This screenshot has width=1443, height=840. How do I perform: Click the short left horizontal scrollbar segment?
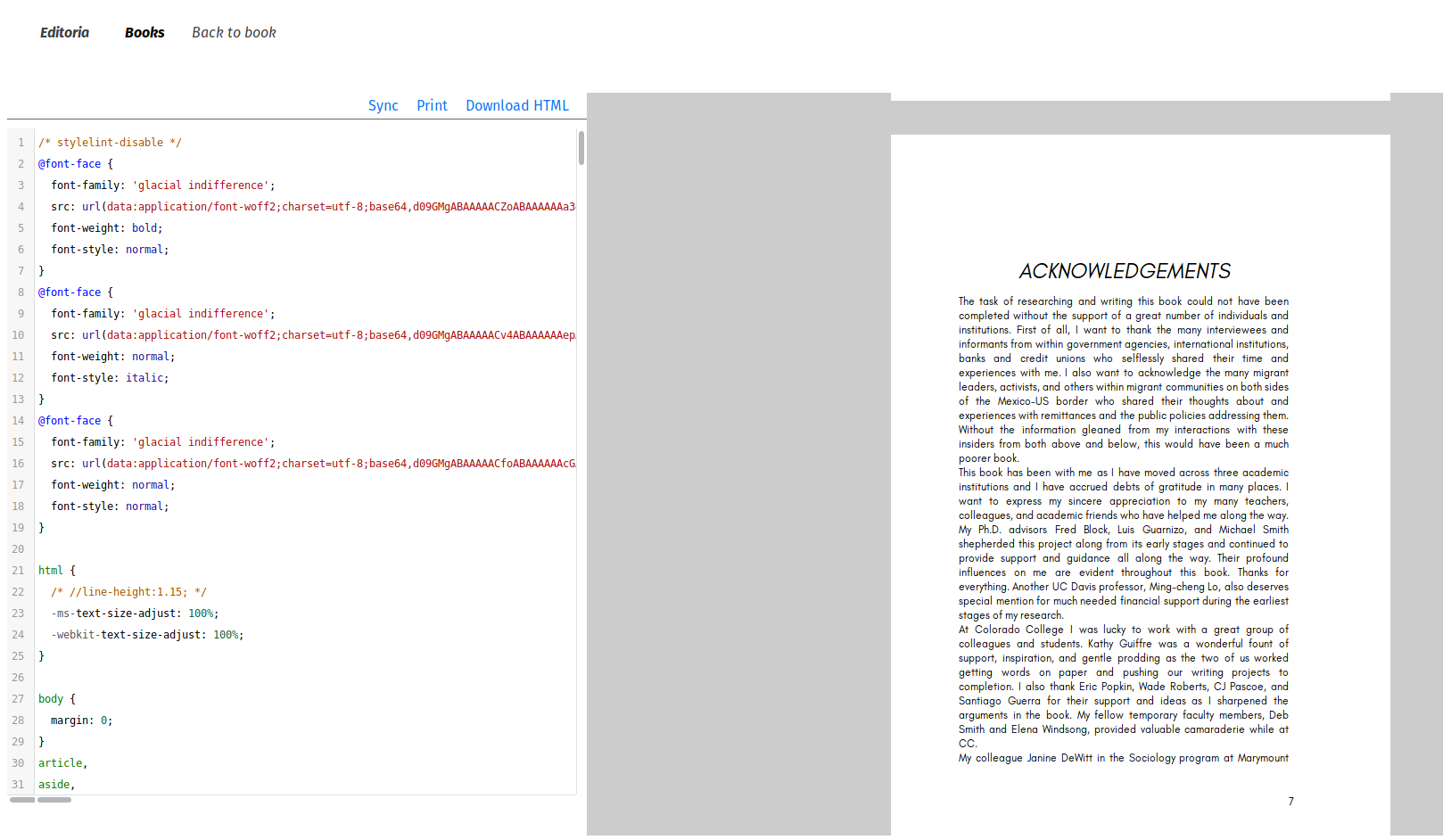point(22,800)
